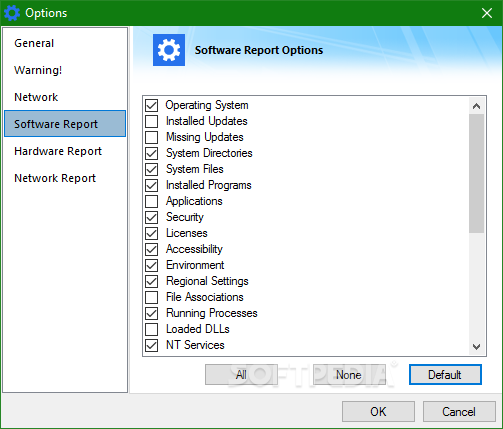Enable the Missing Updates checkbox

(152, 137)
